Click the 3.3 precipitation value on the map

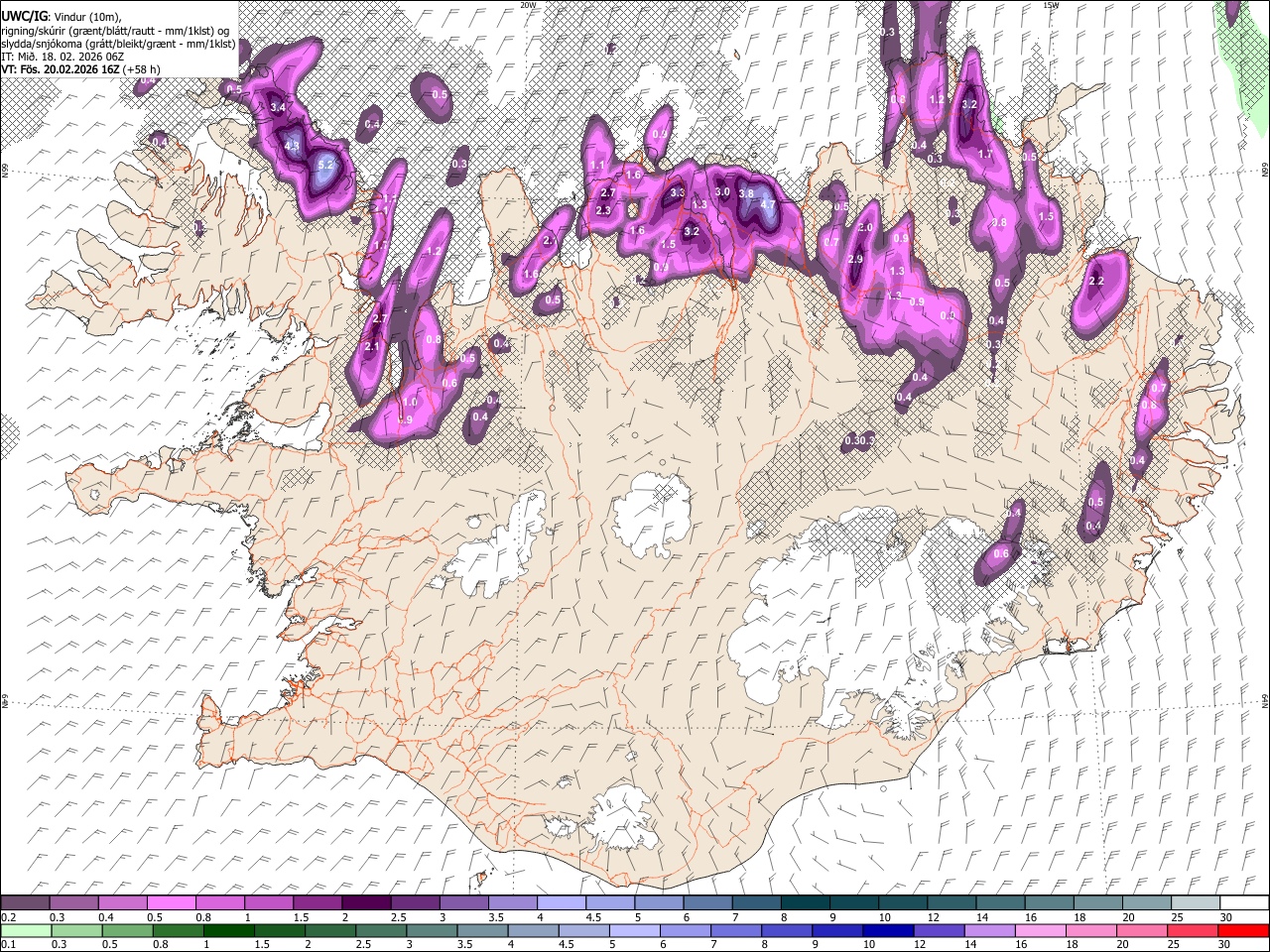click(678, 192)
